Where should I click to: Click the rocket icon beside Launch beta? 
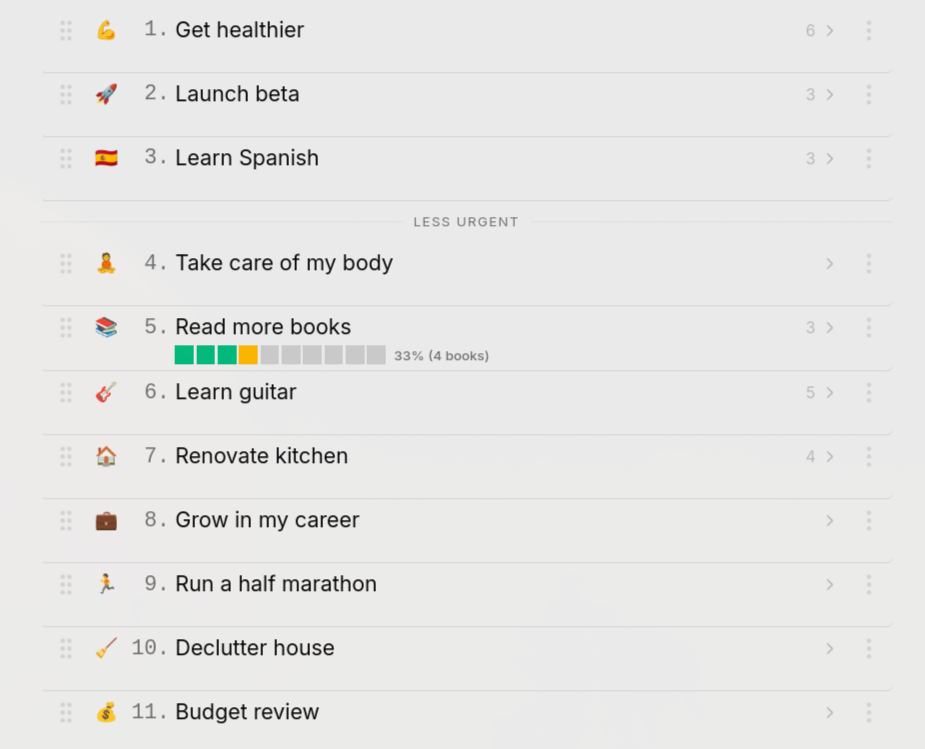(106, 95)
